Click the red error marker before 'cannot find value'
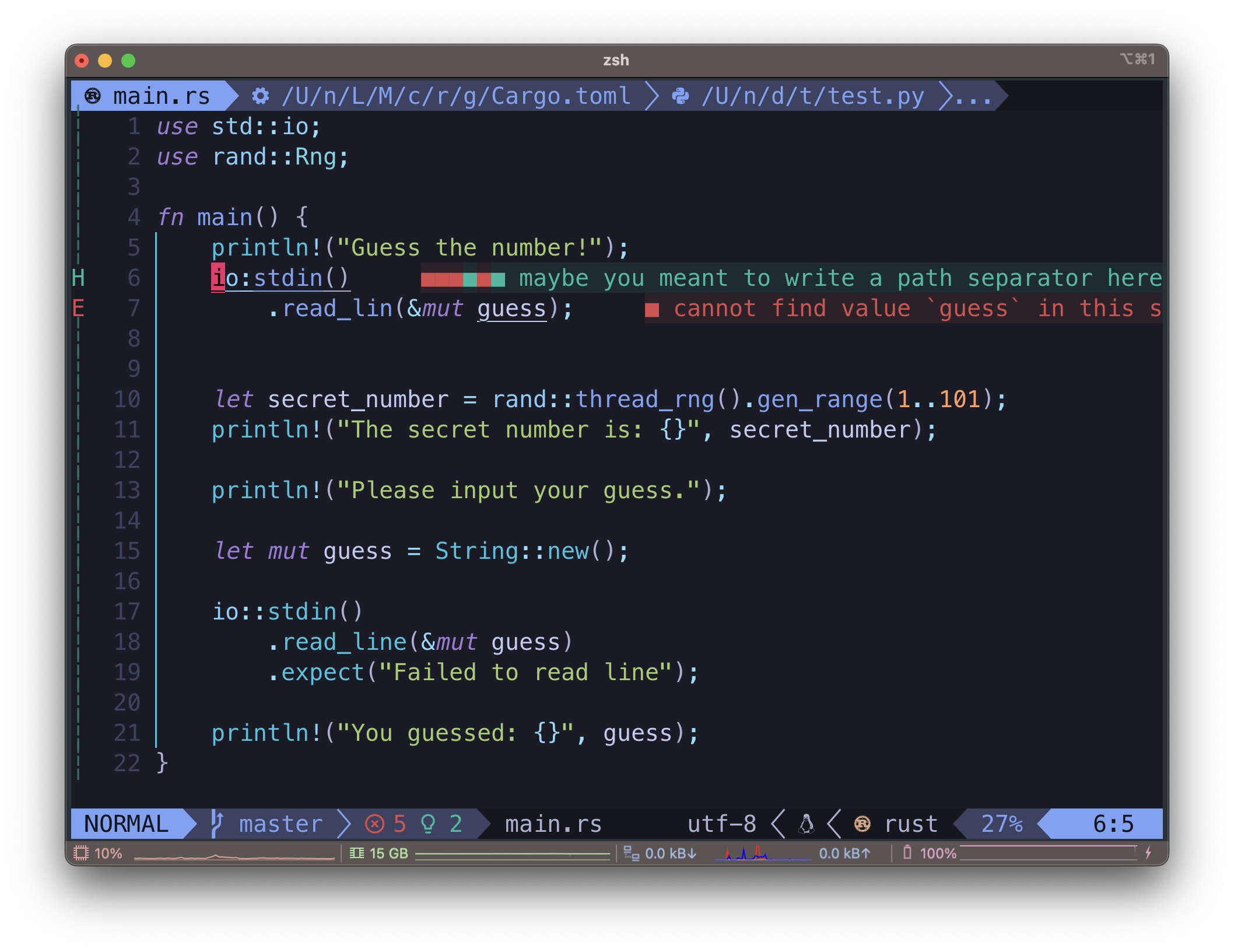The image size is (1234, 952). tap(652, 309)
